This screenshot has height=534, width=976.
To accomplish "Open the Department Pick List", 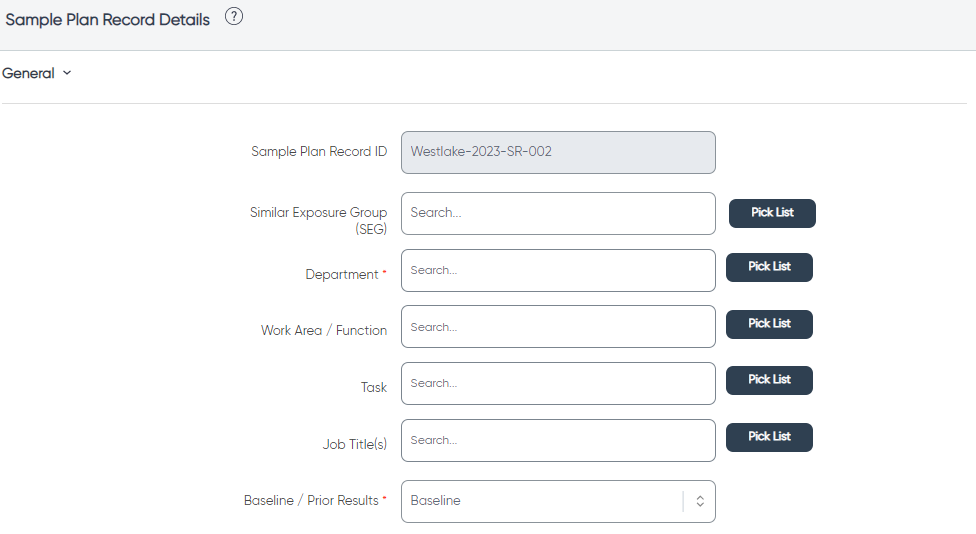I will [769, 267].
